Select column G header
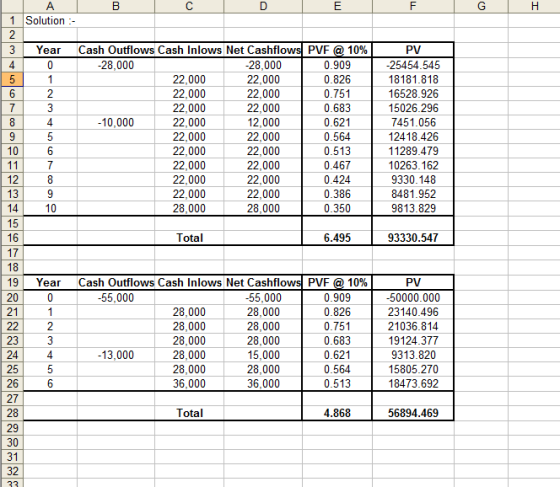The image size is (560, 487). point(481,6)
